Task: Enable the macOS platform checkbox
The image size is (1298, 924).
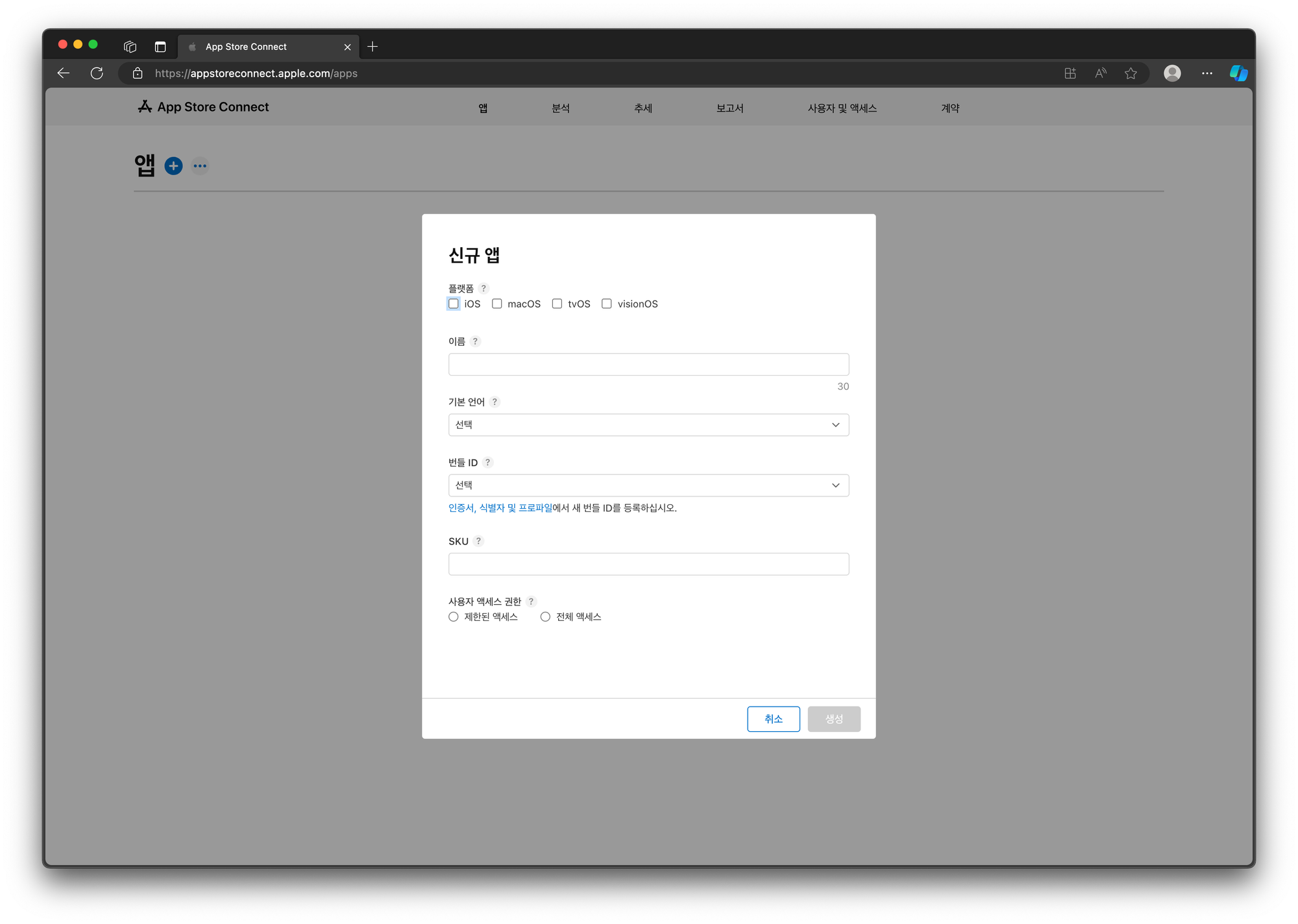Action: tap(497, 304)
